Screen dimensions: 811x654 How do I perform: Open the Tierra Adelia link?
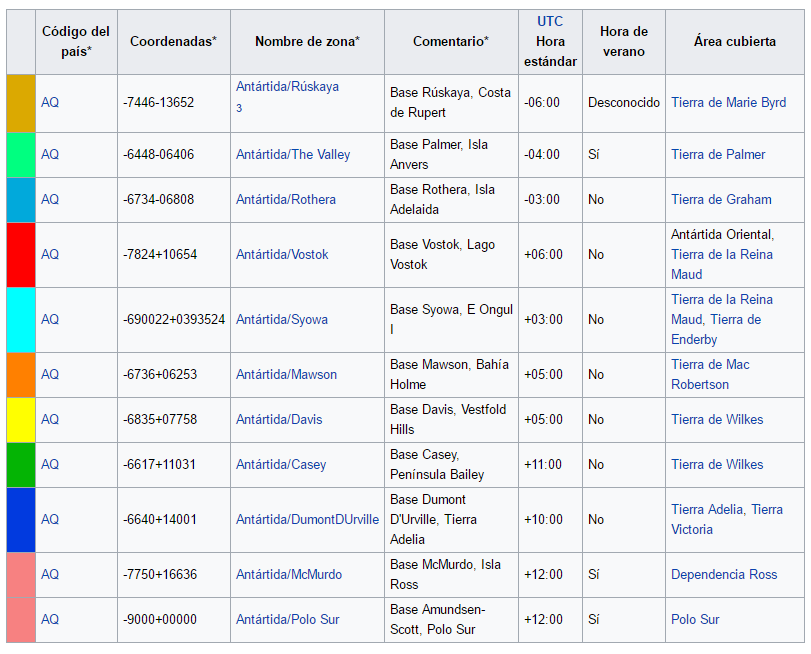[x=707, y=509]
